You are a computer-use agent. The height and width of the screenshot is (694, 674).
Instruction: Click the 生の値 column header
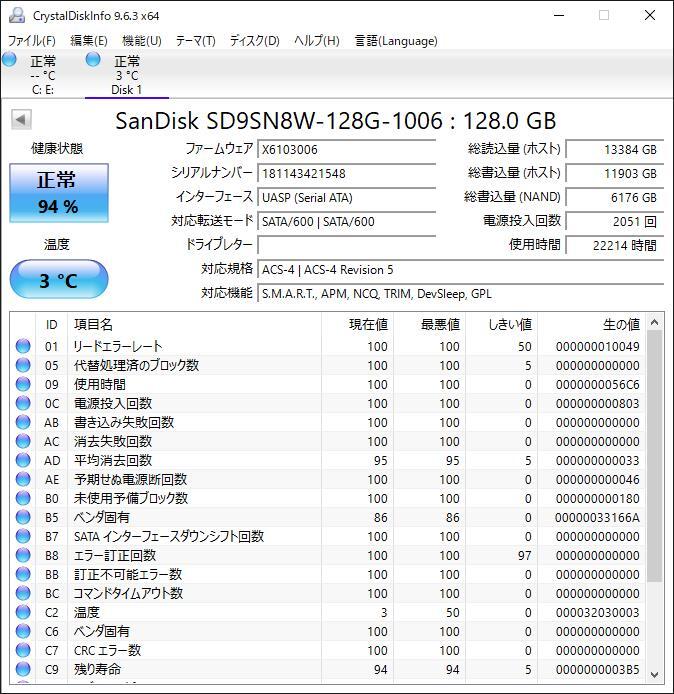click(x=591, y=324)
